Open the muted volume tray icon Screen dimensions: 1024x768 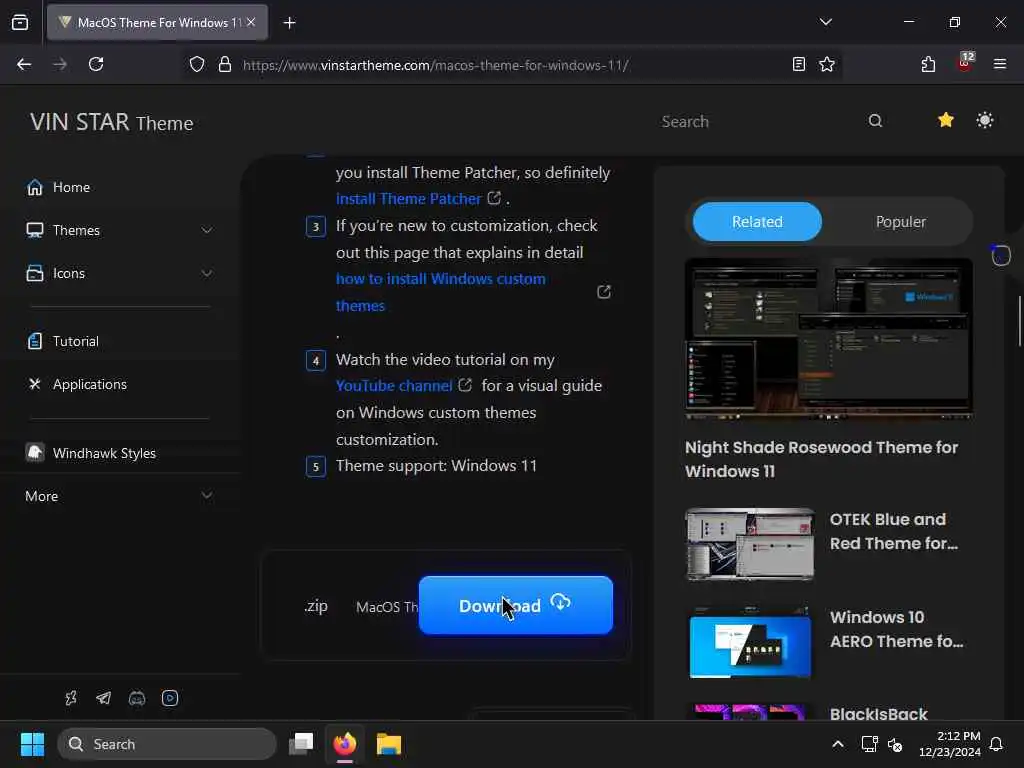pos(895,744)
